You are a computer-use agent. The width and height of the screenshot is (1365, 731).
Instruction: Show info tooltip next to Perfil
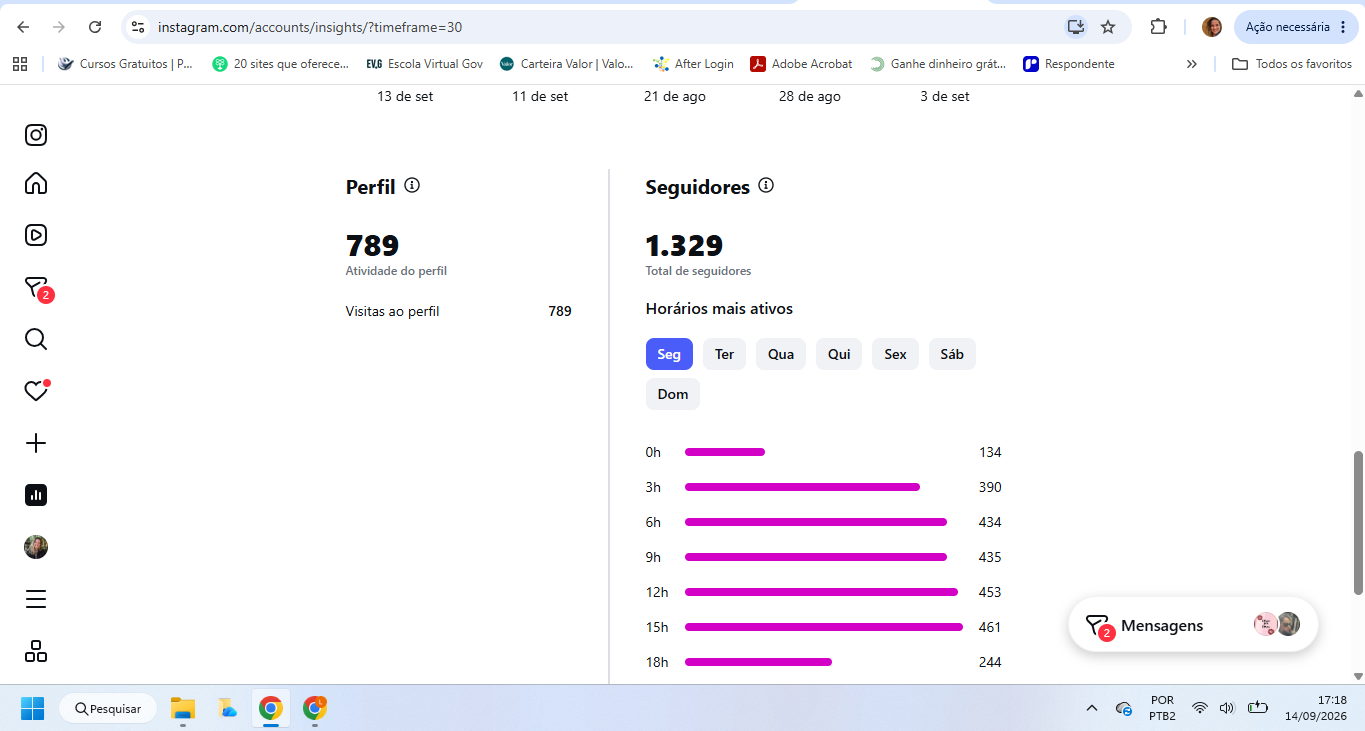(x=412, y=185)
